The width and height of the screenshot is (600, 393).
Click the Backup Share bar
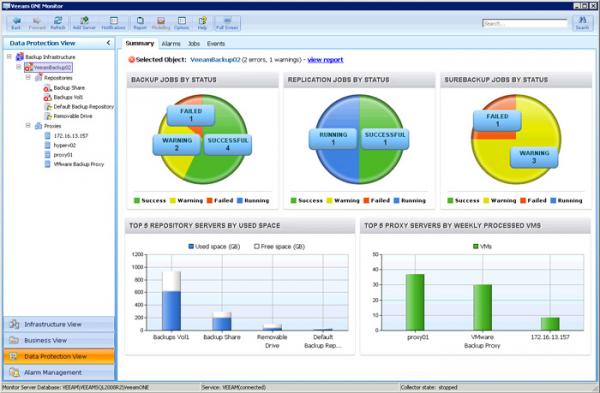click(222, 321)
